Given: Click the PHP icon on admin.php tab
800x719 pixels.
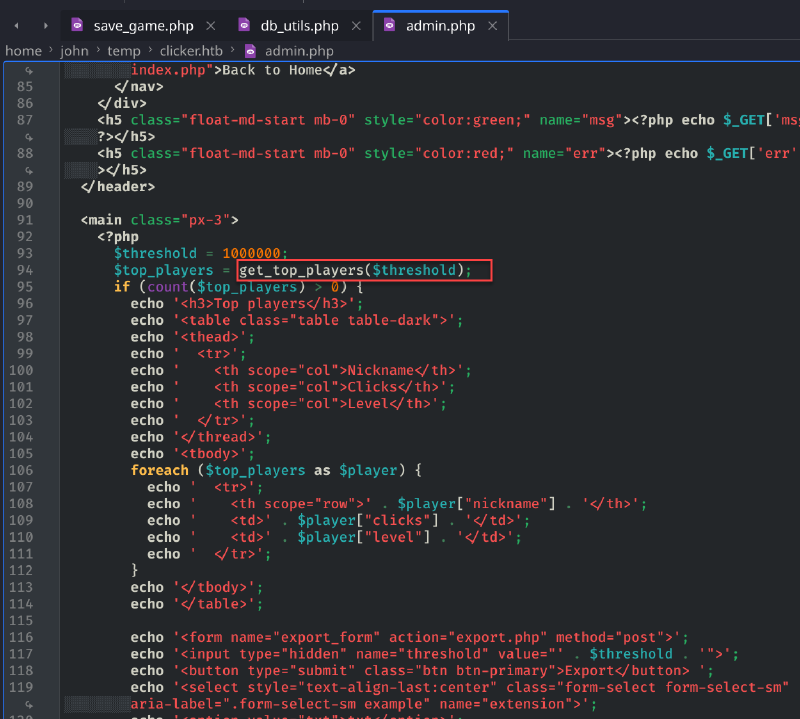Looking at the screenshot, I should click(389, 24).
